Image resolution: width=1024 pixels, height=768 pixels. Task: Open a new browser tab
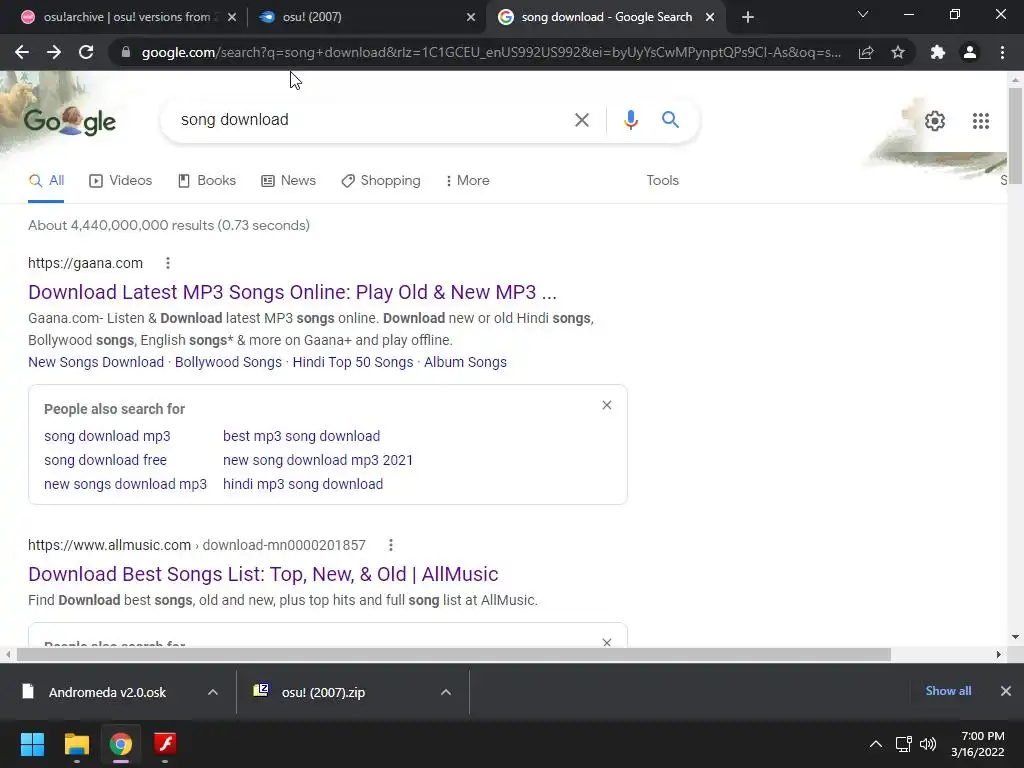tap(748, 17)
